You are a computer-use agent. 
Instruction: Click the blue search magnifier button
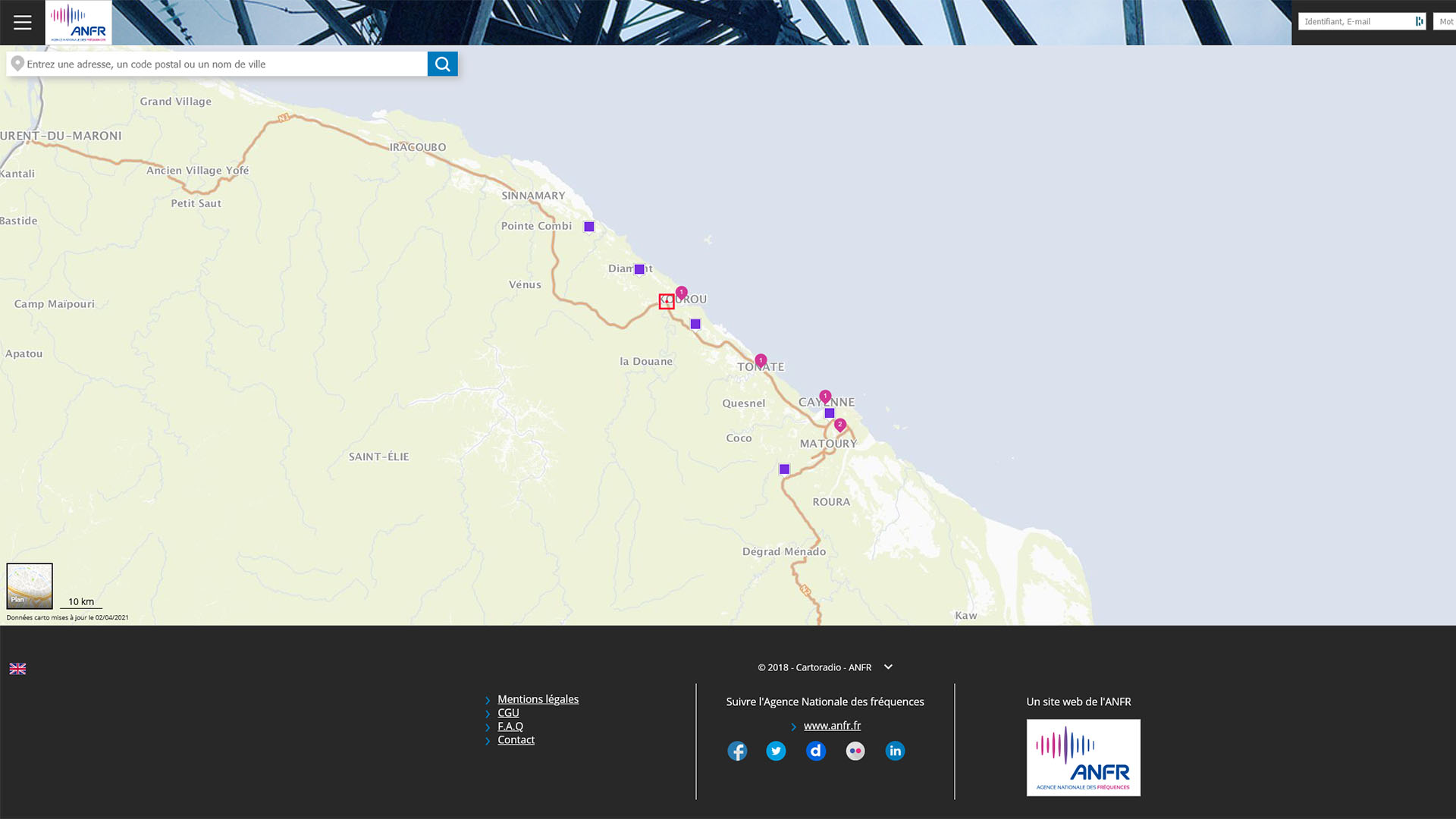pos(442,64)
